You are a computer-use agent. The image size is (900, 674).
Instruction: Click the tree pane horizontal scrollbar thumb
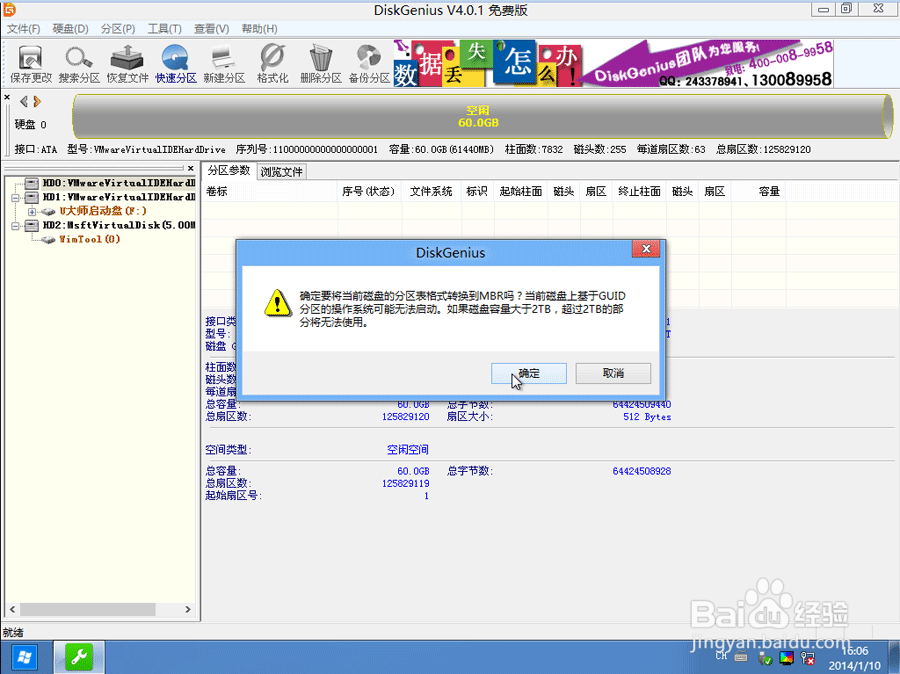coord(87,609)
